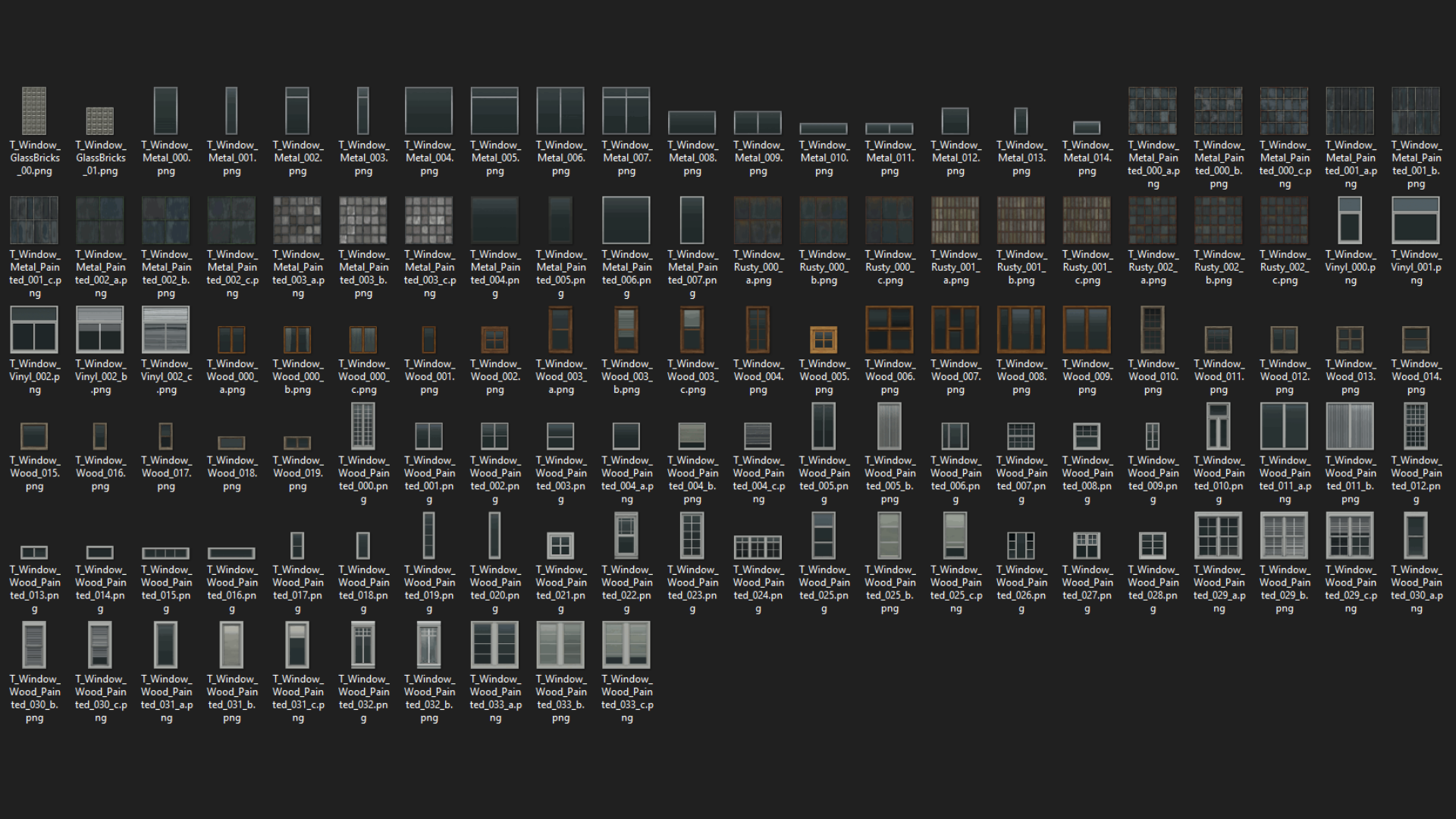Screen dimensions: 1456x819
Task: Select T_Window_Metal_Painted_000_a.png thumbnail
Action: (1153, 111)
